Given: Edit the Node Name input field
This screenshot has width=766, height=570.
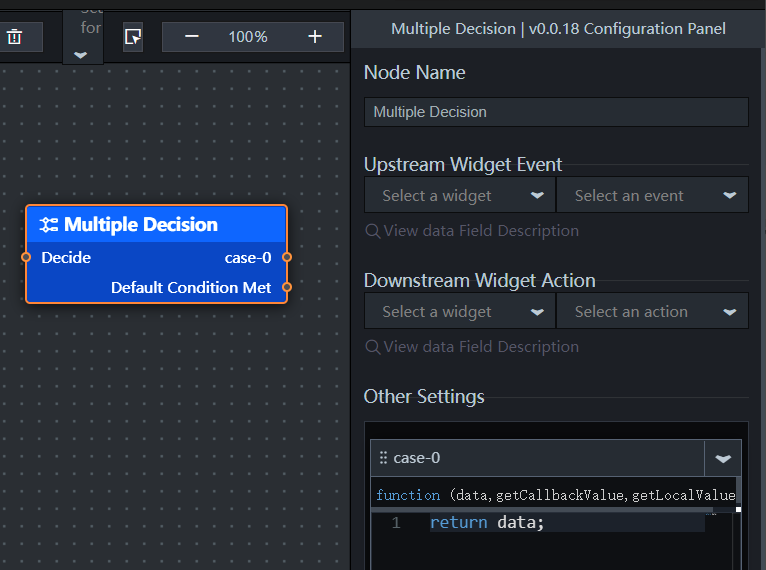Looking at the screenshot, I should pyautogui.click(x=556, y=112).
